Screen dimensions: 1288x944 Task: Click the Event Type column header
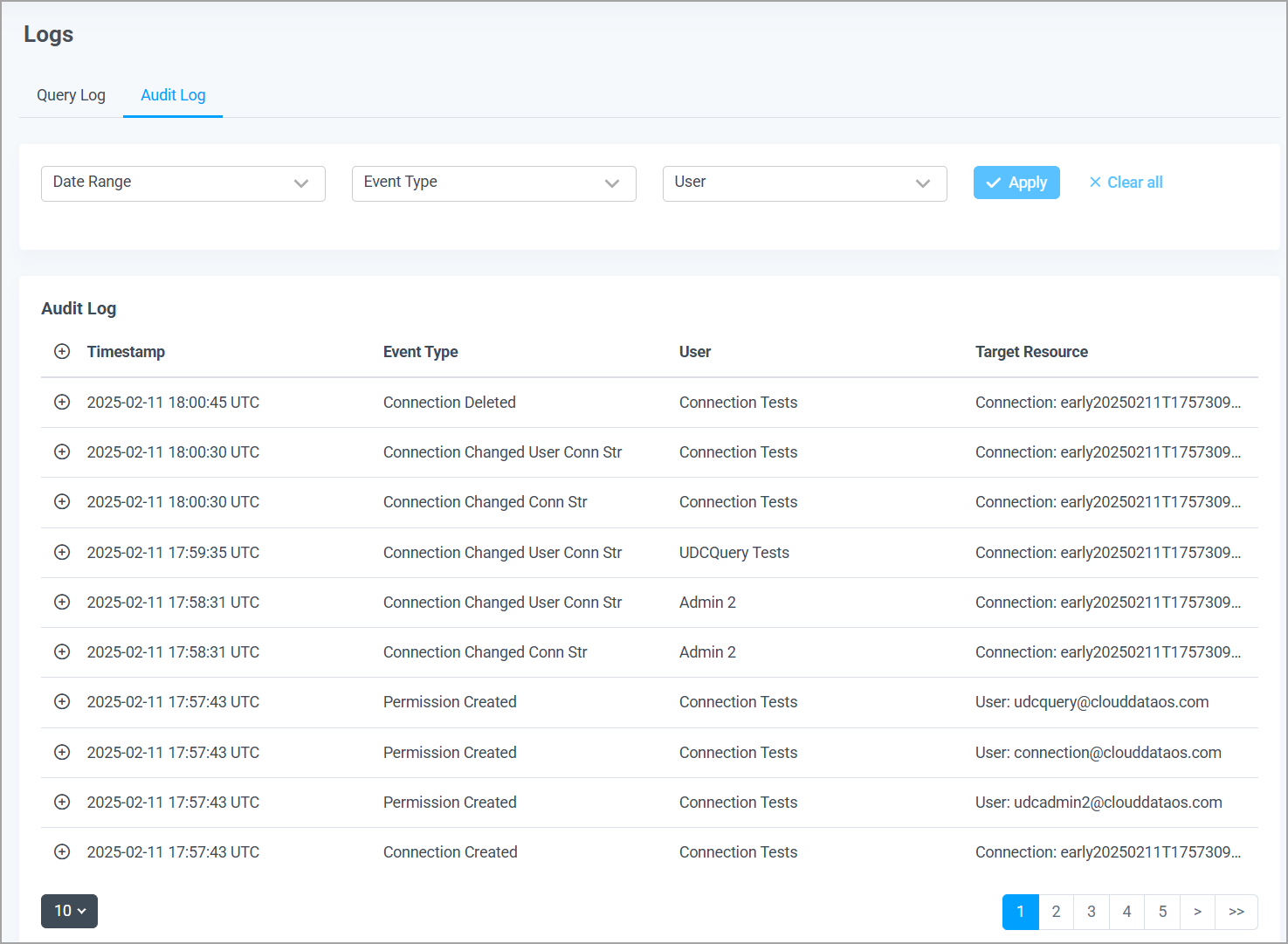(420, 352)
